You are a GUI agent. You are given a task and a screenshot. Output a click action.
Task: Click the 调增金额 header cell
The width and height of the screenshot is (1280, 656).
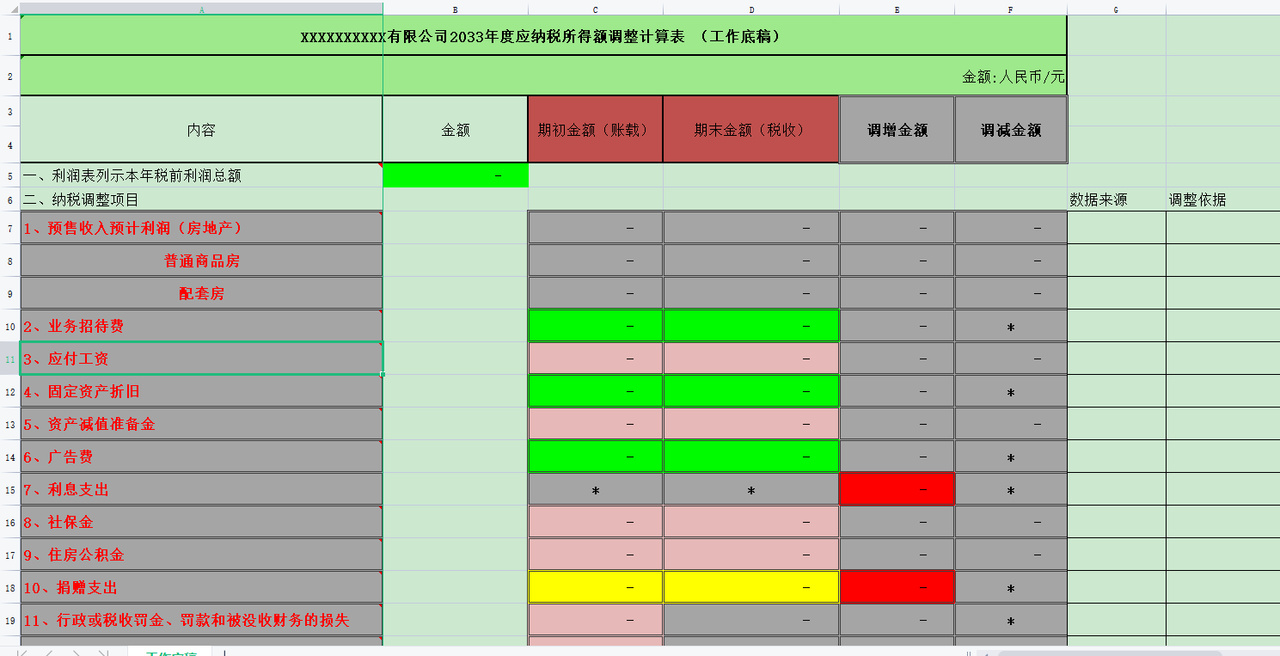[x=896, y=128]
